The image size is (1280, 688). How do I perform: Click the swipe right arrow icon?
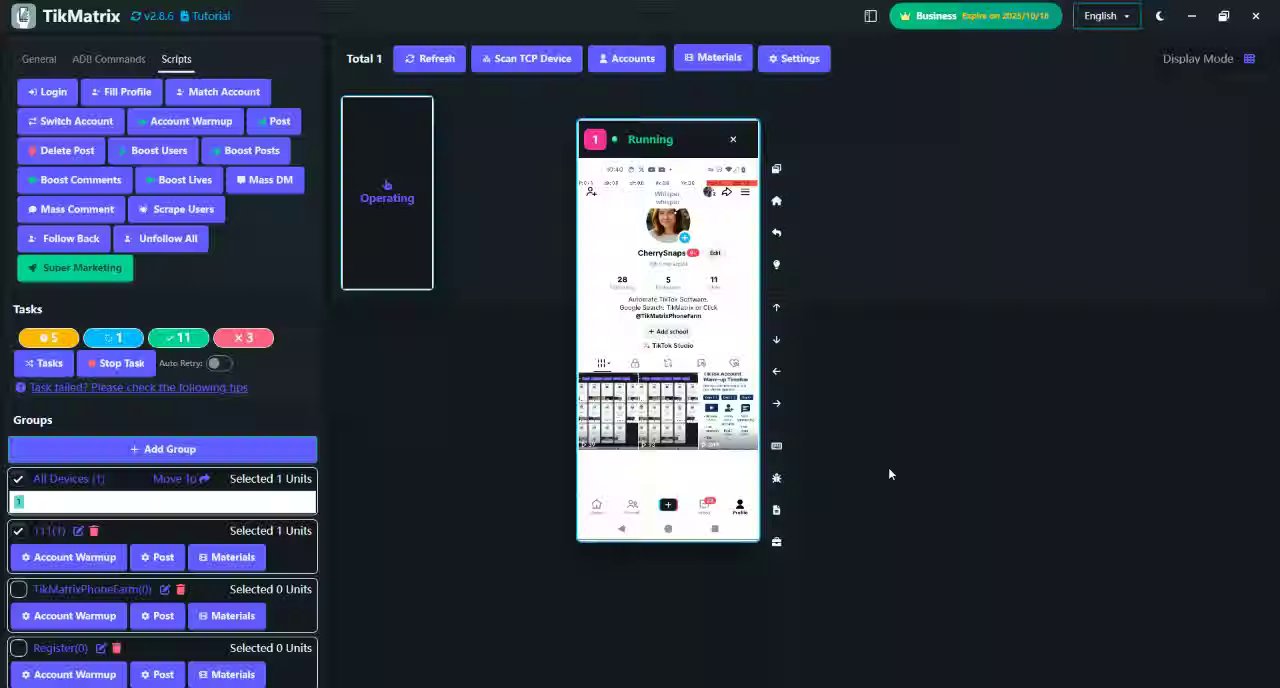click(776, 404)
